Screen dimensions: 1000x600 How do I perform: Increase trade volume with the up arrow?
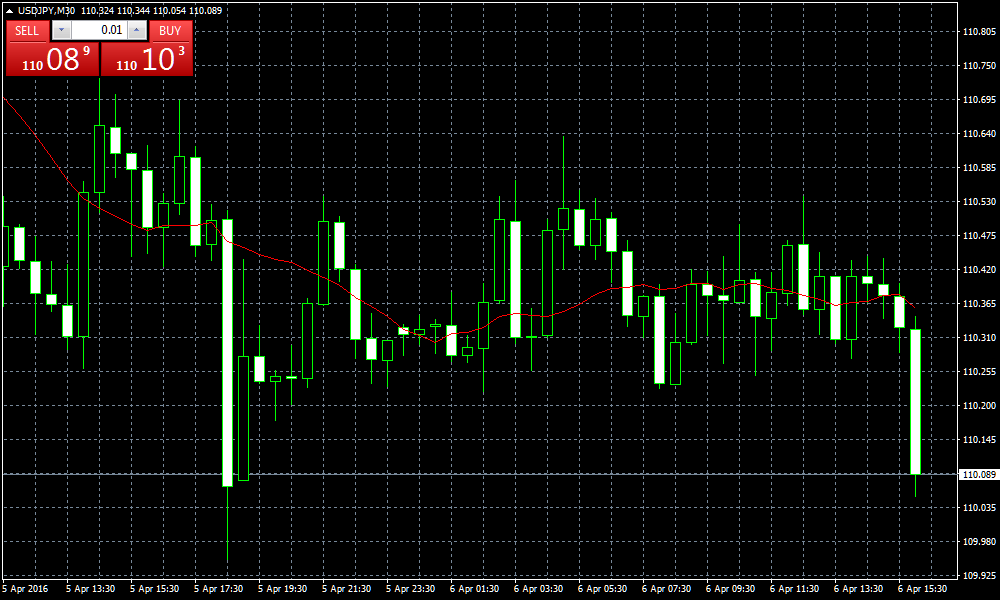pos(136,31)
